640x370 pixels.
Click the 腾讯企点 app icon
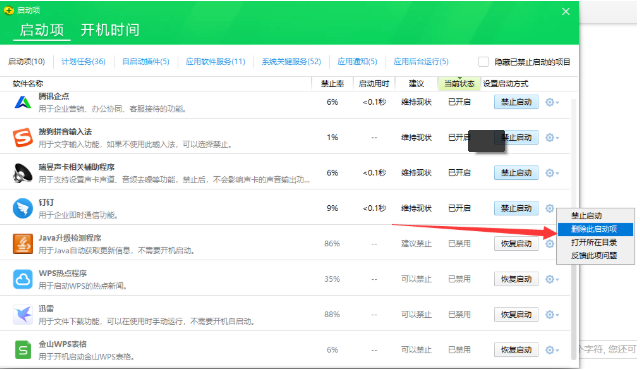23,102
